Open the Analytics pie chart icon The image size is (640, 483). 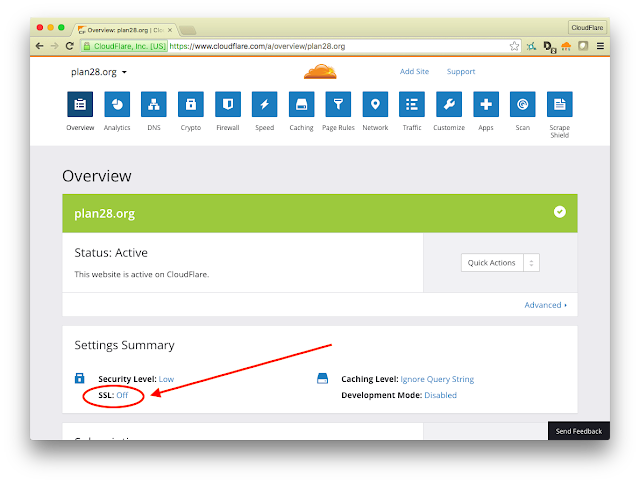click(117, 104)
